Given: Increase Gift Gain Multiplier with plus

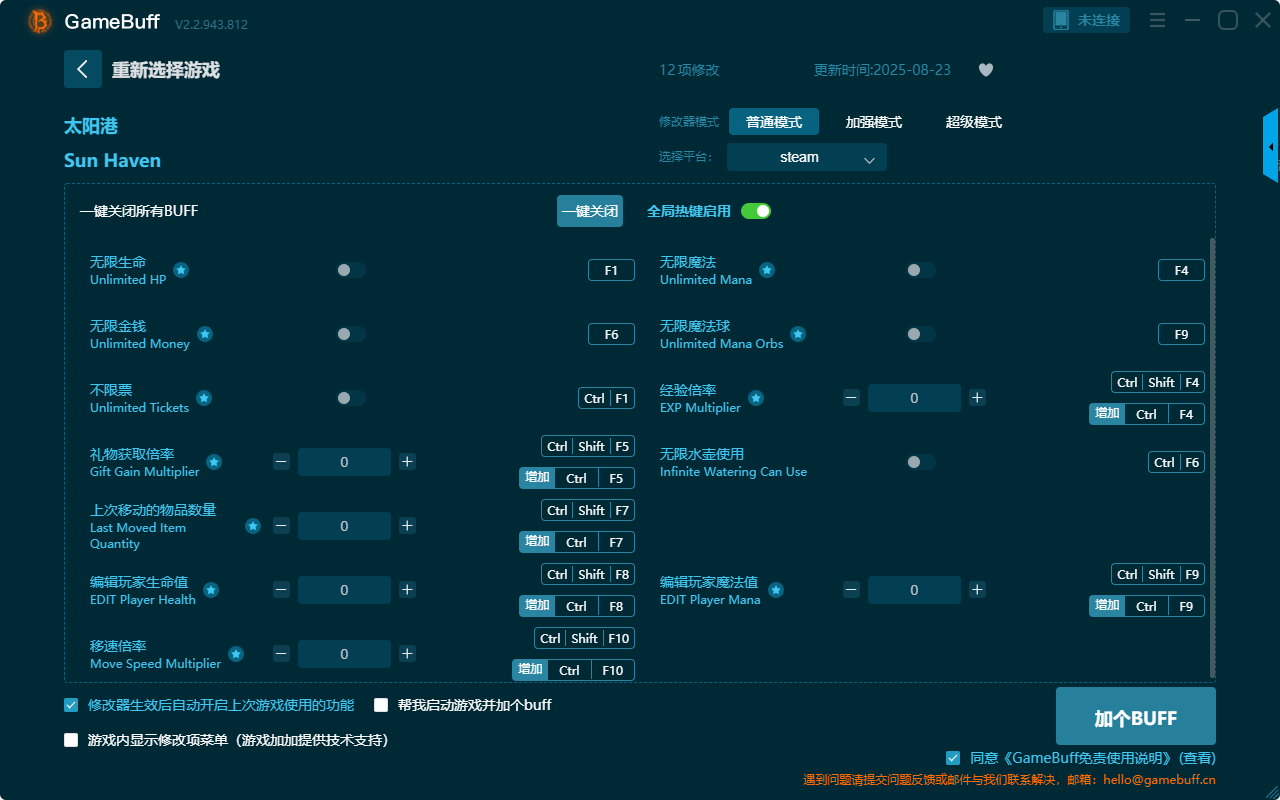Looking at the screenshot, I should point(407,462).
